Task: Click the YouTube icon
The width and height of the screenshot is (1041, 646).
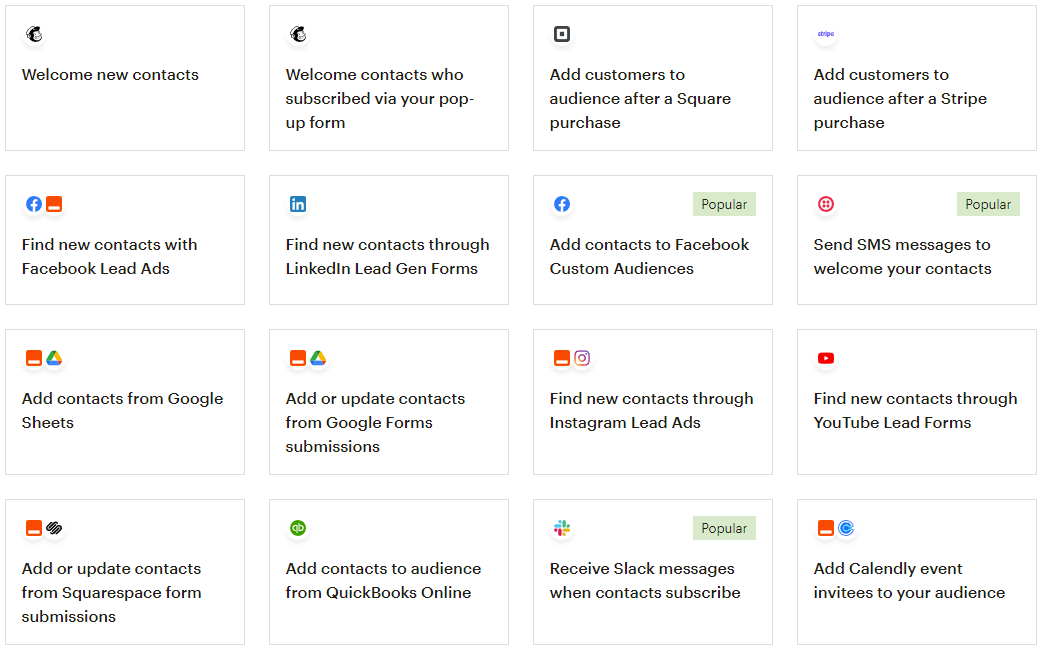Action: tap(826, 359)
